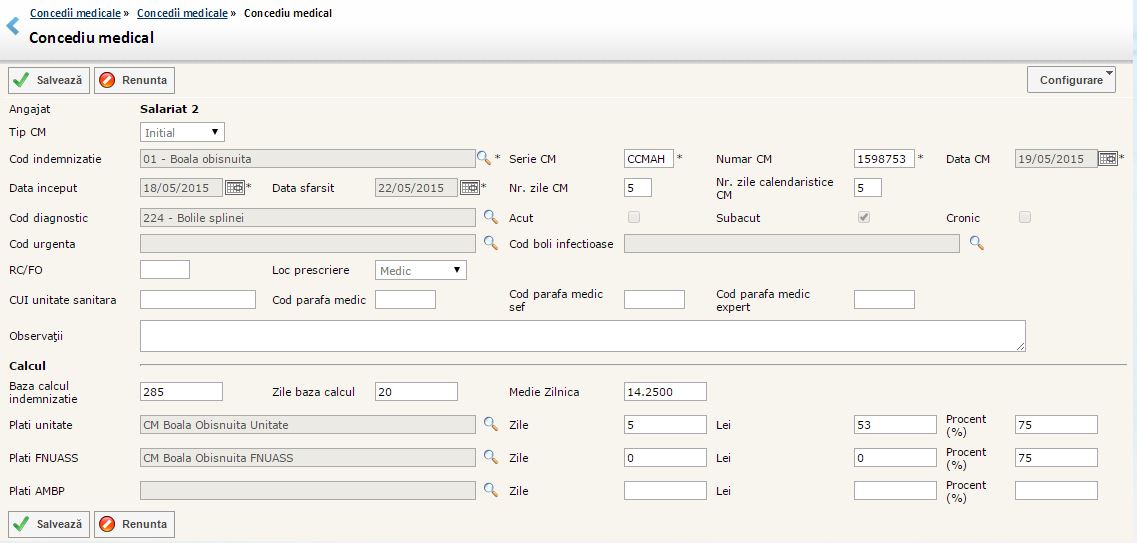The width and height of the screenshot is (1137, 543).
Task: Open calendar picker for Data inceput
Action: tap(234, 187)
